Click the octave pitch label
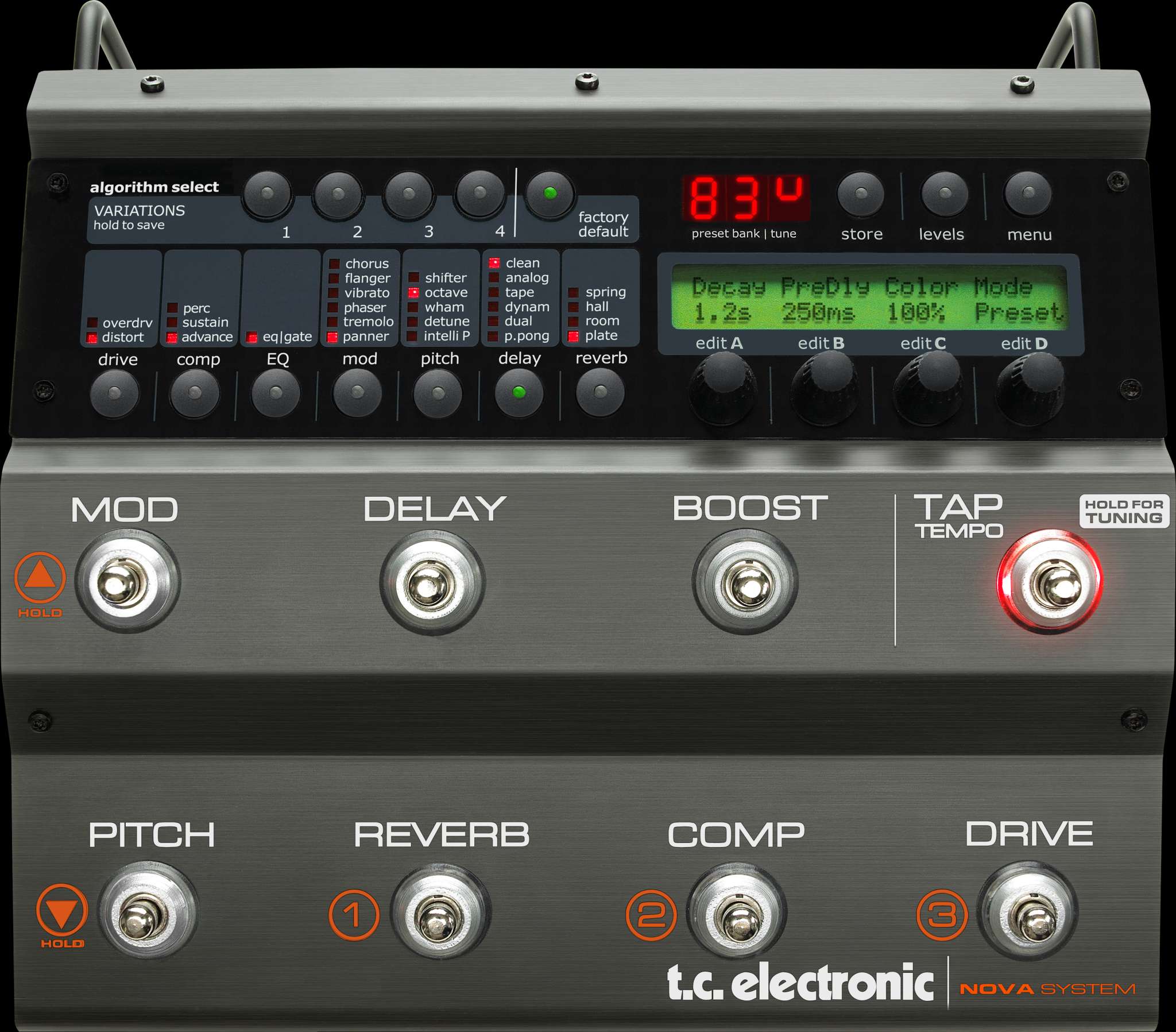This screenshot has height=1032, width=1176. tap(446, 292)
